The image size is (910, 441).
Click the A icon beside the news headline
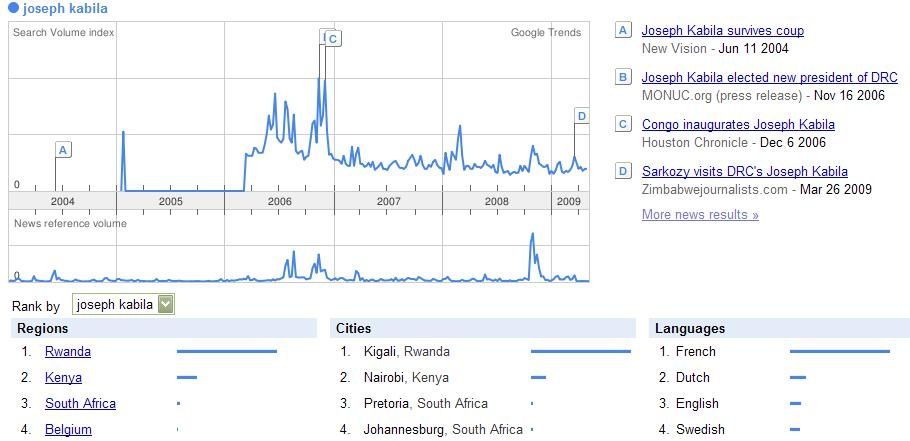point(623,30)
